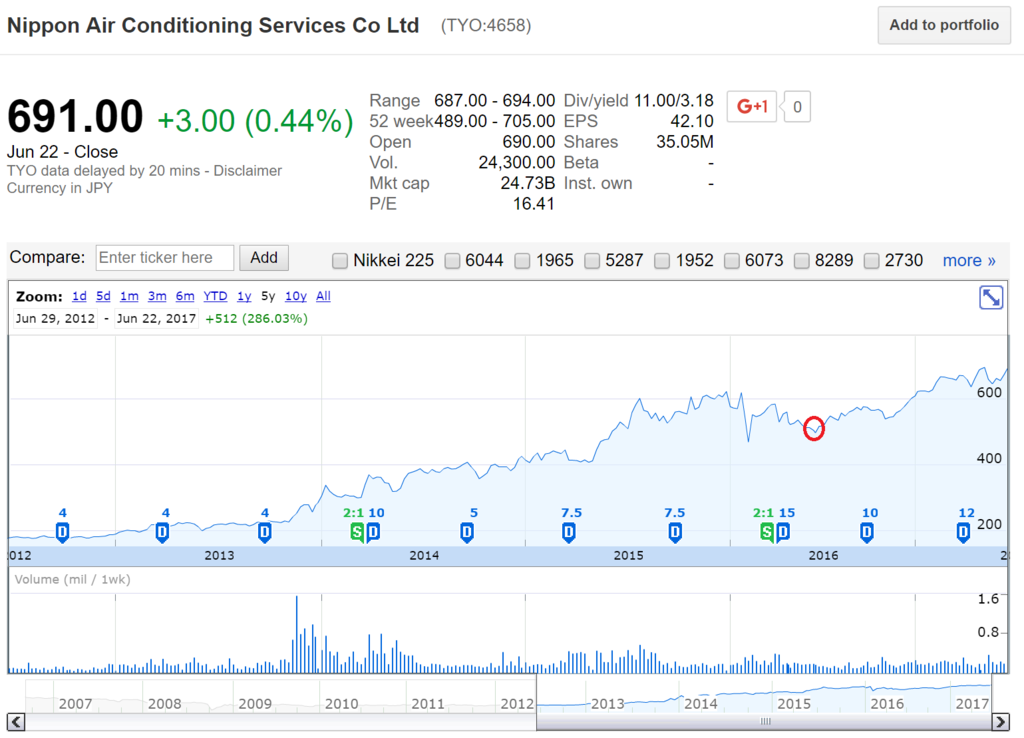The height and width of the screenshot is (738, 1024).
Task: Click scrollbar right arrow below chart
Action: click(1000, 722)
